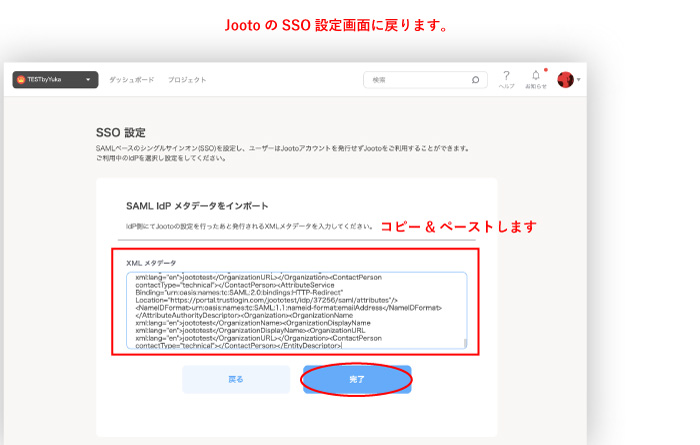Focus the 検索 search field

point(425,80)
